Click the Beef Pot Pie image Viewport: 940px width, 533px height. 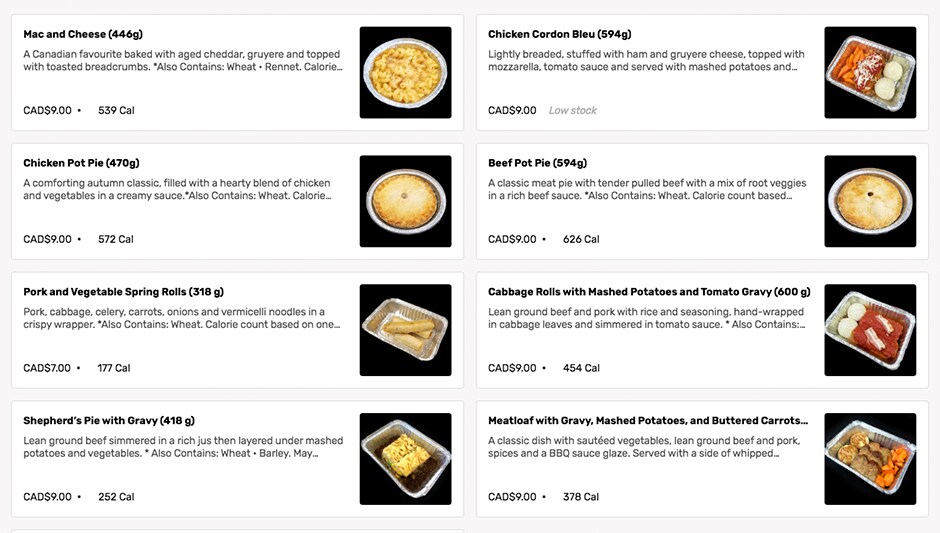(870, 201)
